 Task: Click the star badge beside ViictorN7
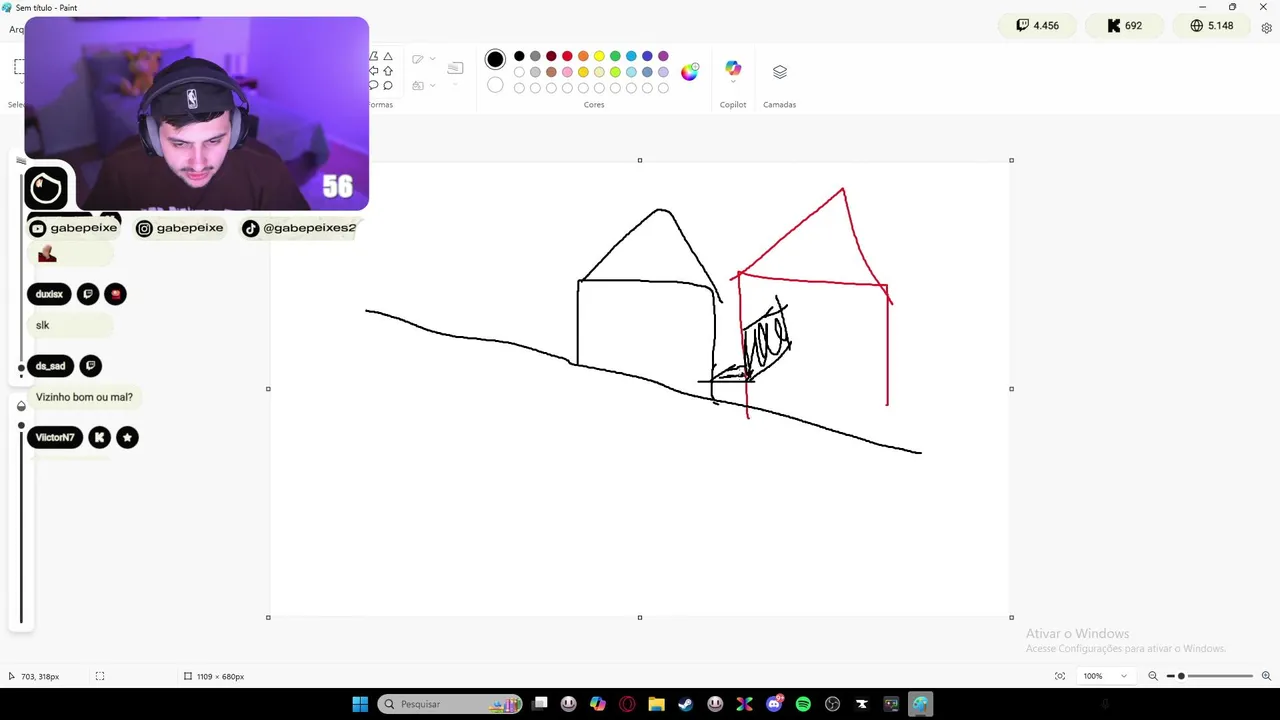coord(127,437)
